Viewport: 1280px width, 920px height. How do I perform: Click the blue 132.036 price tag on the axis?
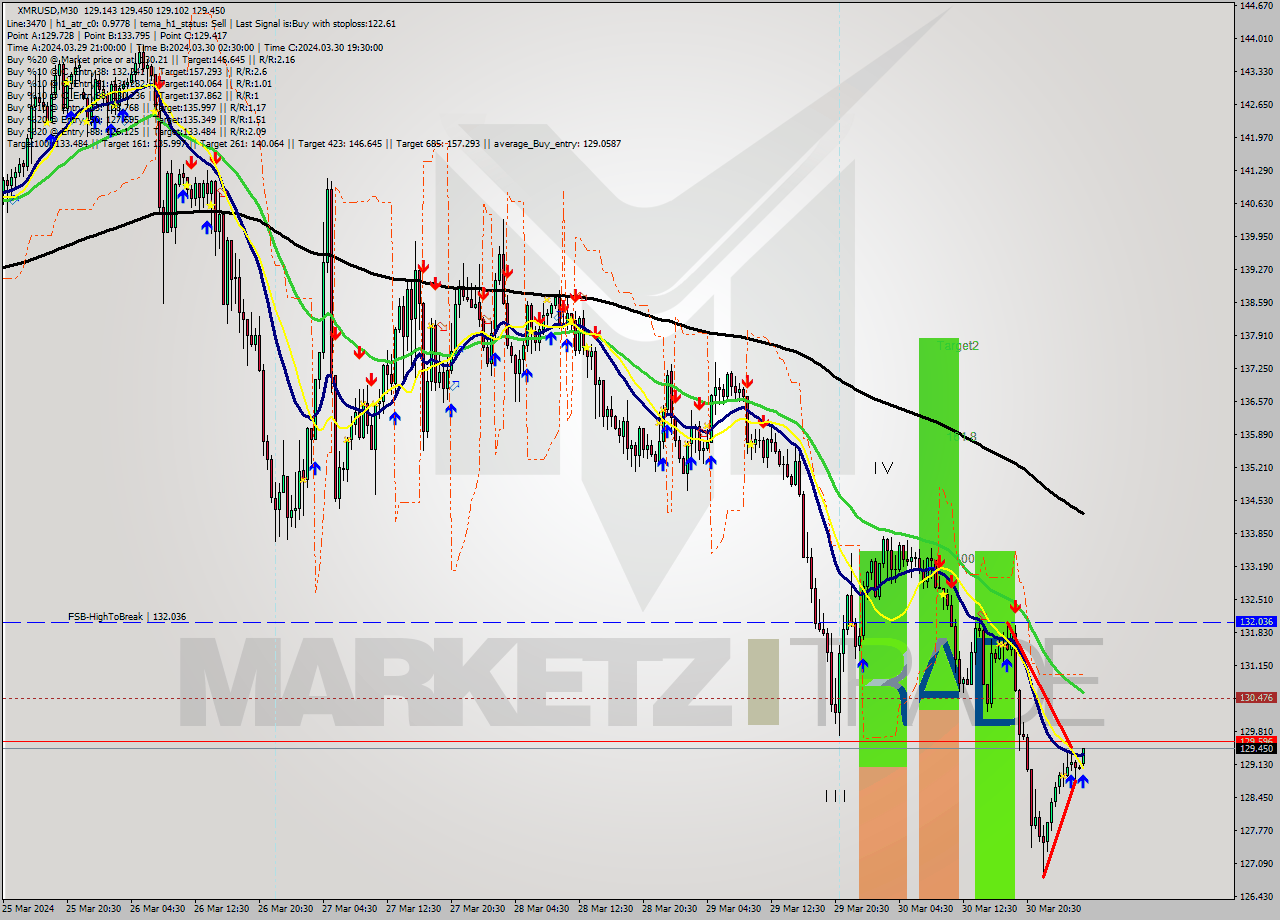[1256, 622]
